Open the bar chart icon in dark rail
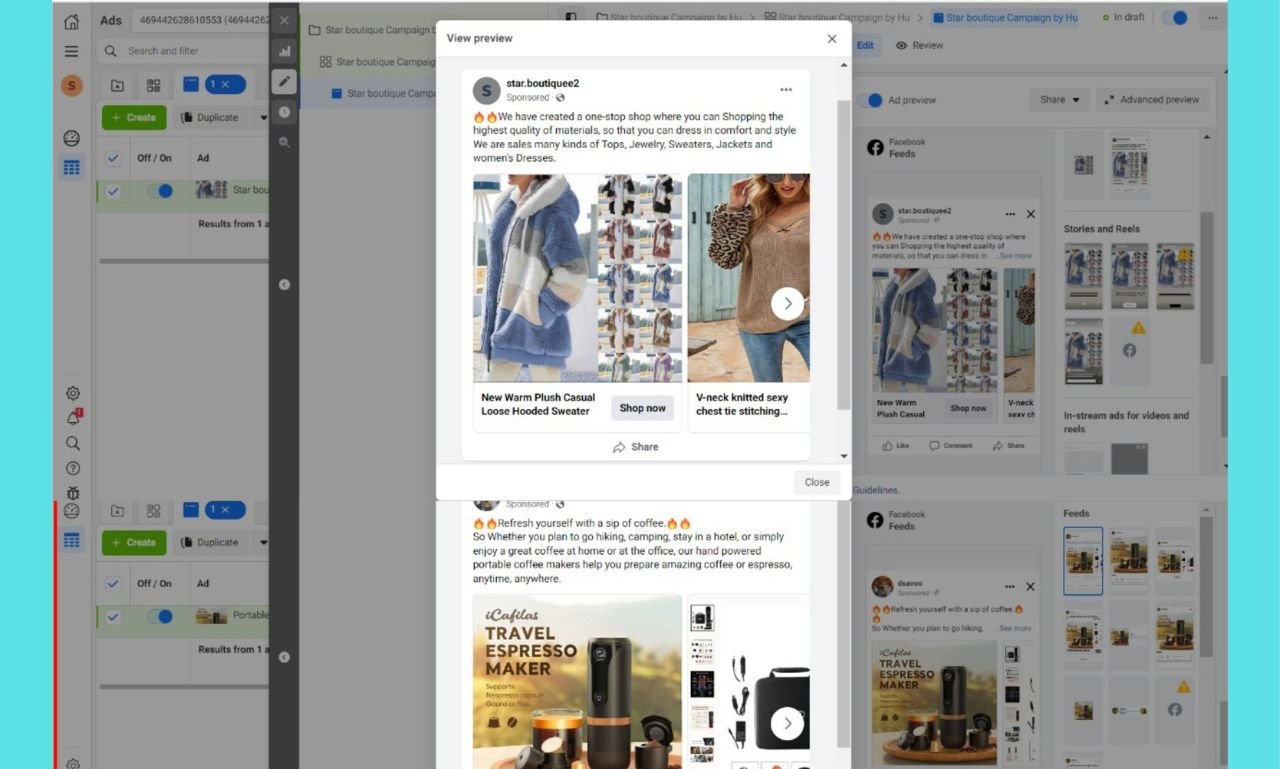The height and width of the screenshot is (769, 1280). 284,51
